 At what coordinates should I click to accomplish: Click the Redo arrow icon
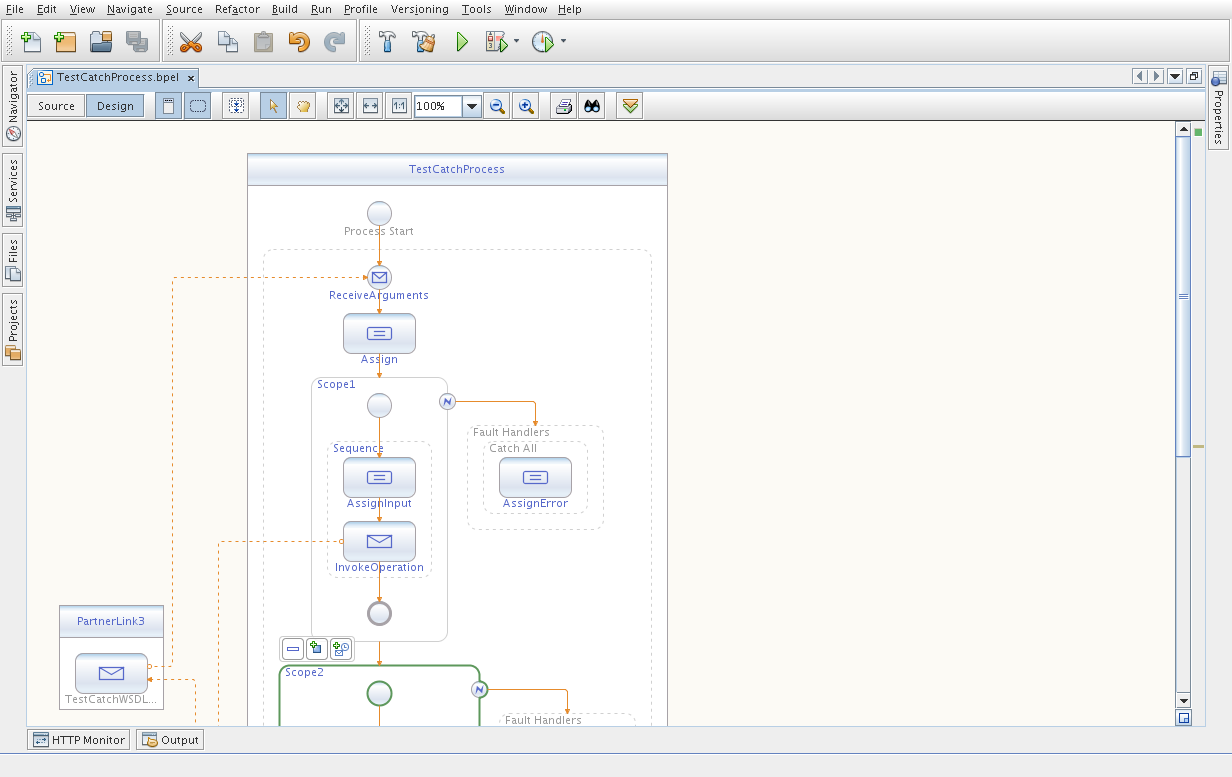pos(334,42)
